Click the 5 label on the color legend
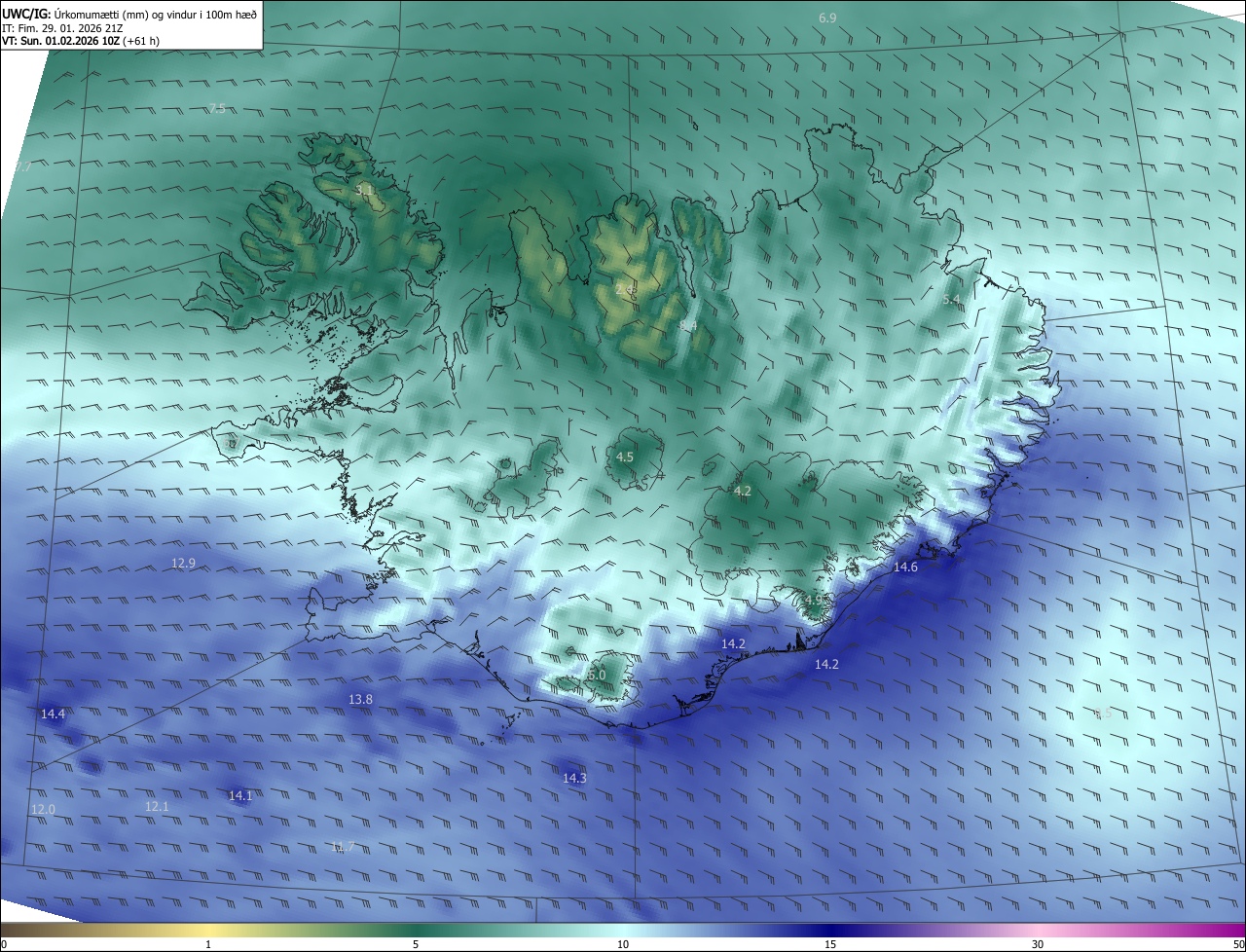The height and width of the screenshot is (952, 1246). 416,944
